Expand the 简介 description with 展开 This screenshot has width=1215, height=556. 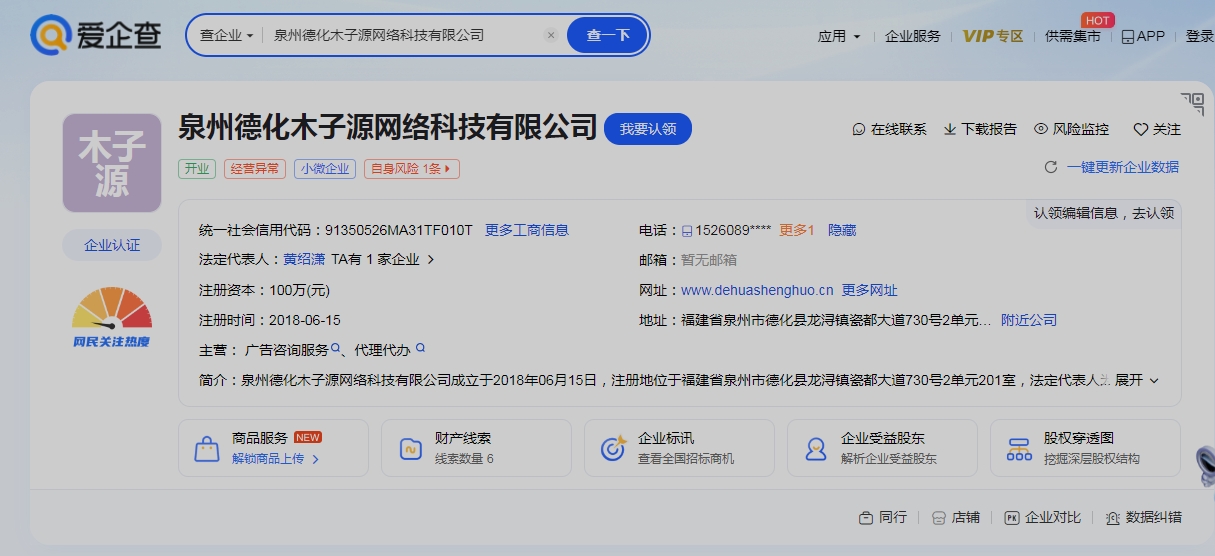pyautogui.click(x=1137, y=380)
